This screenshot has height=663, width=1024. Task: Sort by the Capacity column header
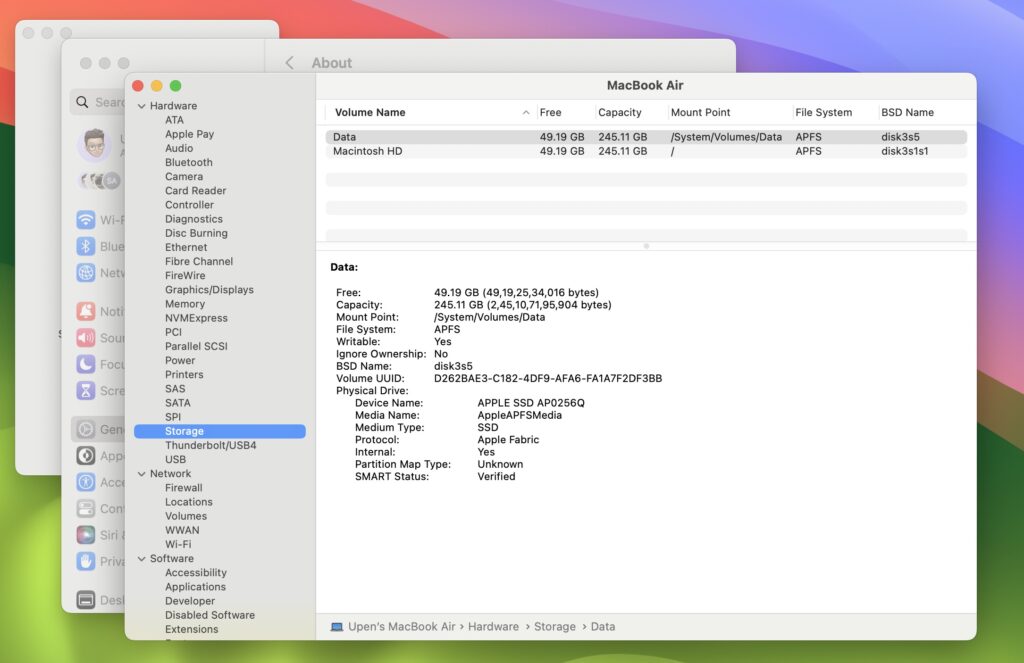point(631,112)
